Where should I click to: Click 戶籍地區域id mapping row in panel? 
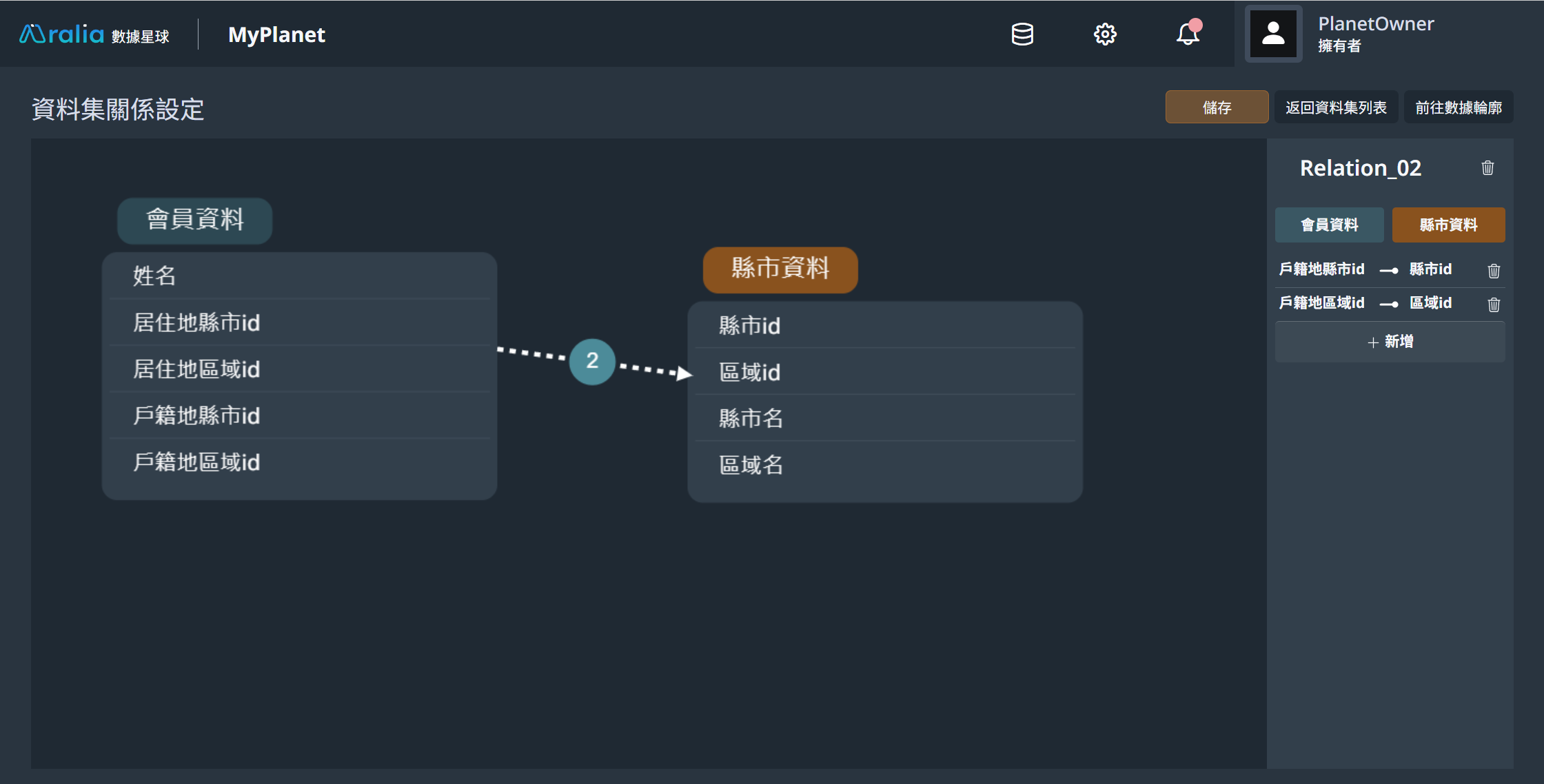pos(1390,303)
